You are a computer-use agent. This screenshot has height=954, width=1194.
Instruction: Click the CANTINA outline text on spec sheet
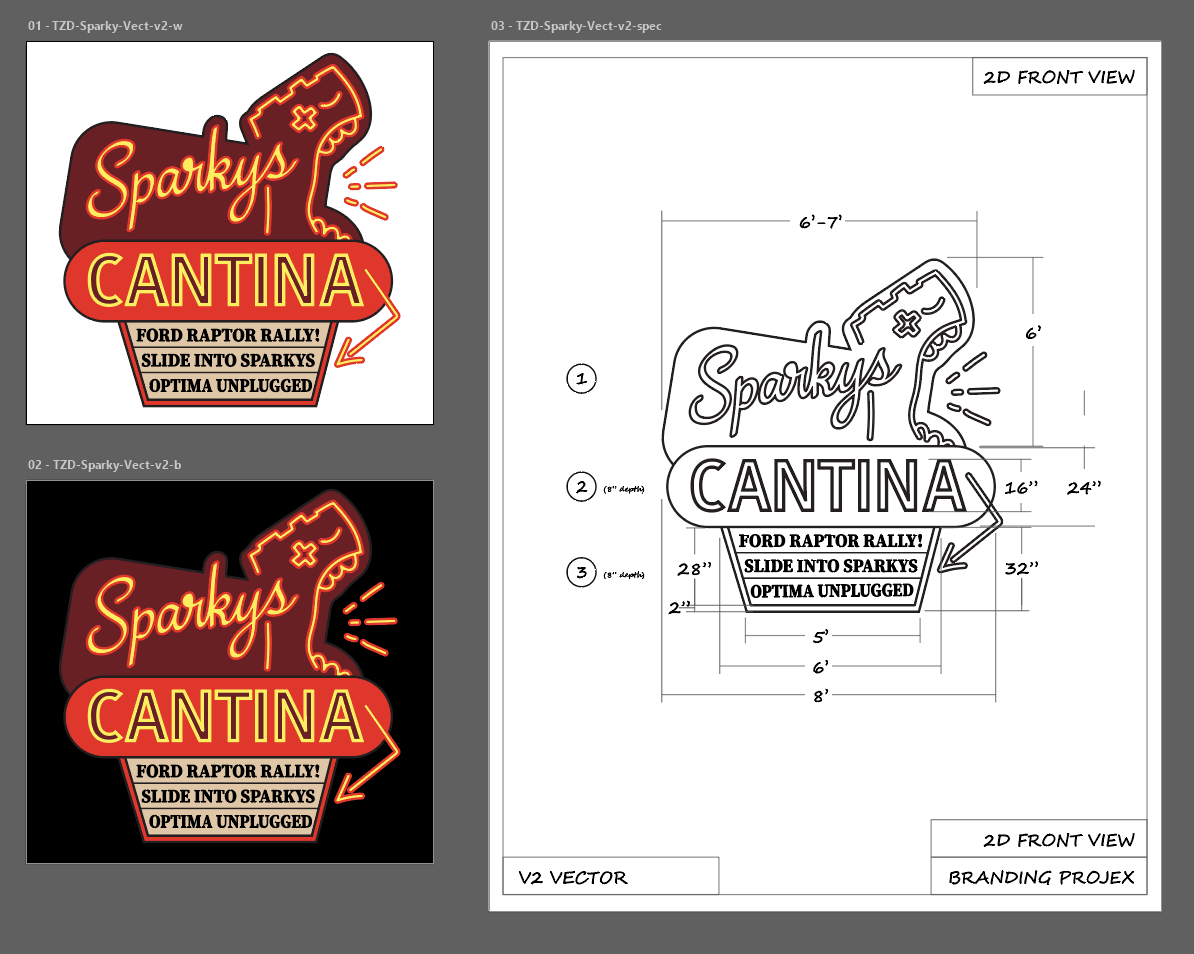(x=828, y=486)
